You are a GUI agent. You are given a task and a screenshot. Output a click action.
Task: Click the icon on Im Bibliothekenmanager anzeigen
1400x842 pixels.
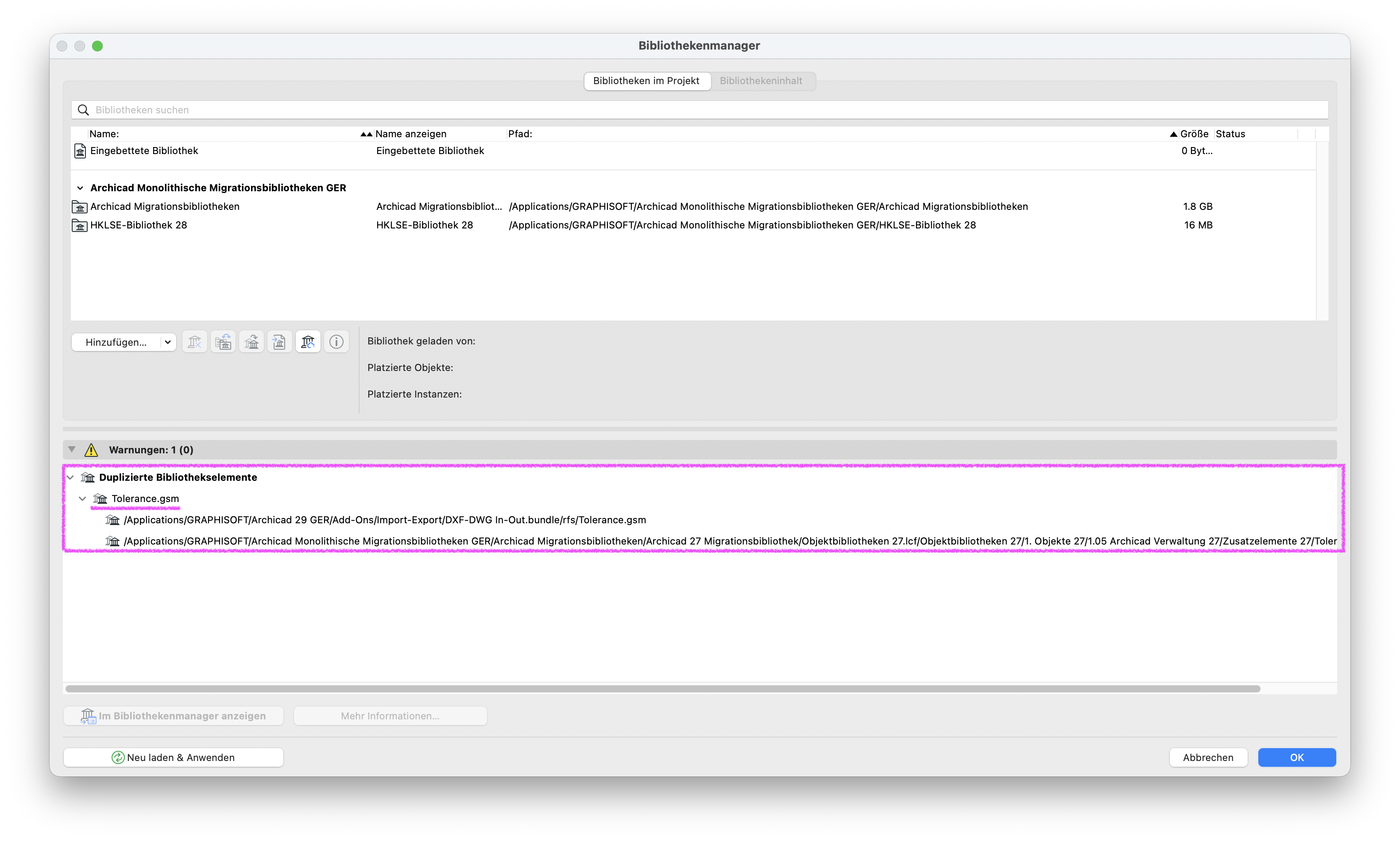(x=88, y=716)
